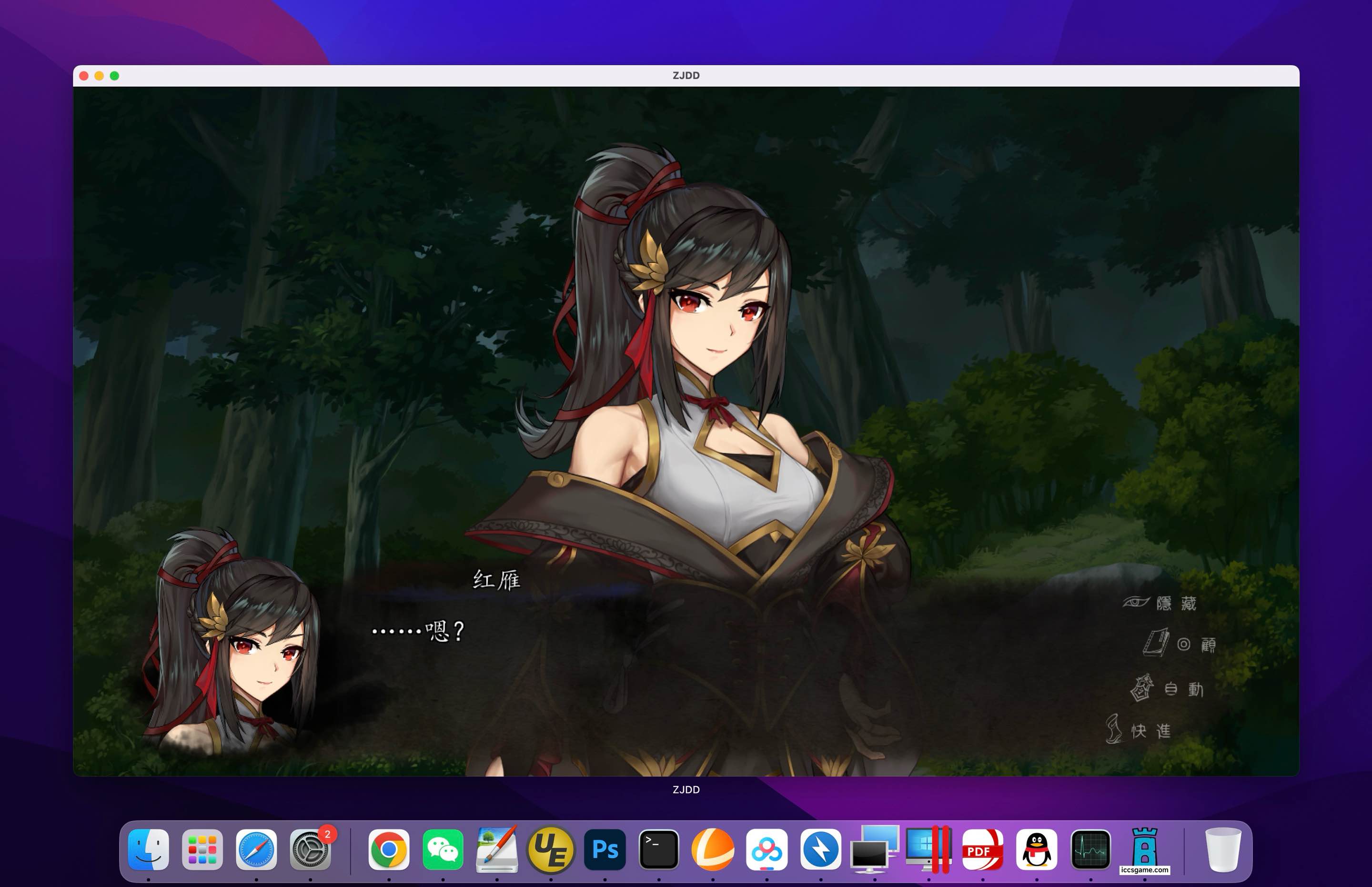Minimize the ZJDD window with yellow button

click(x=99, y=75)
